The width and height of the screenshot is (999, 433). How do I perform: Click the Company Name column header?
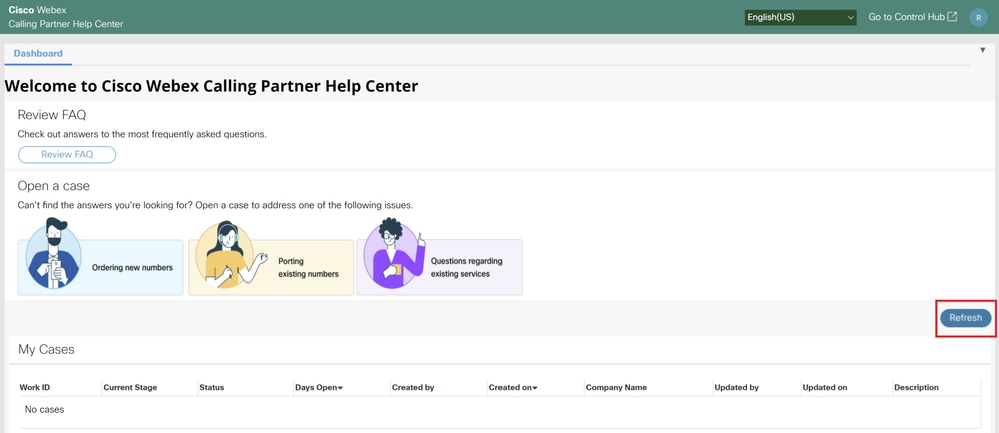tap(616, 387)
